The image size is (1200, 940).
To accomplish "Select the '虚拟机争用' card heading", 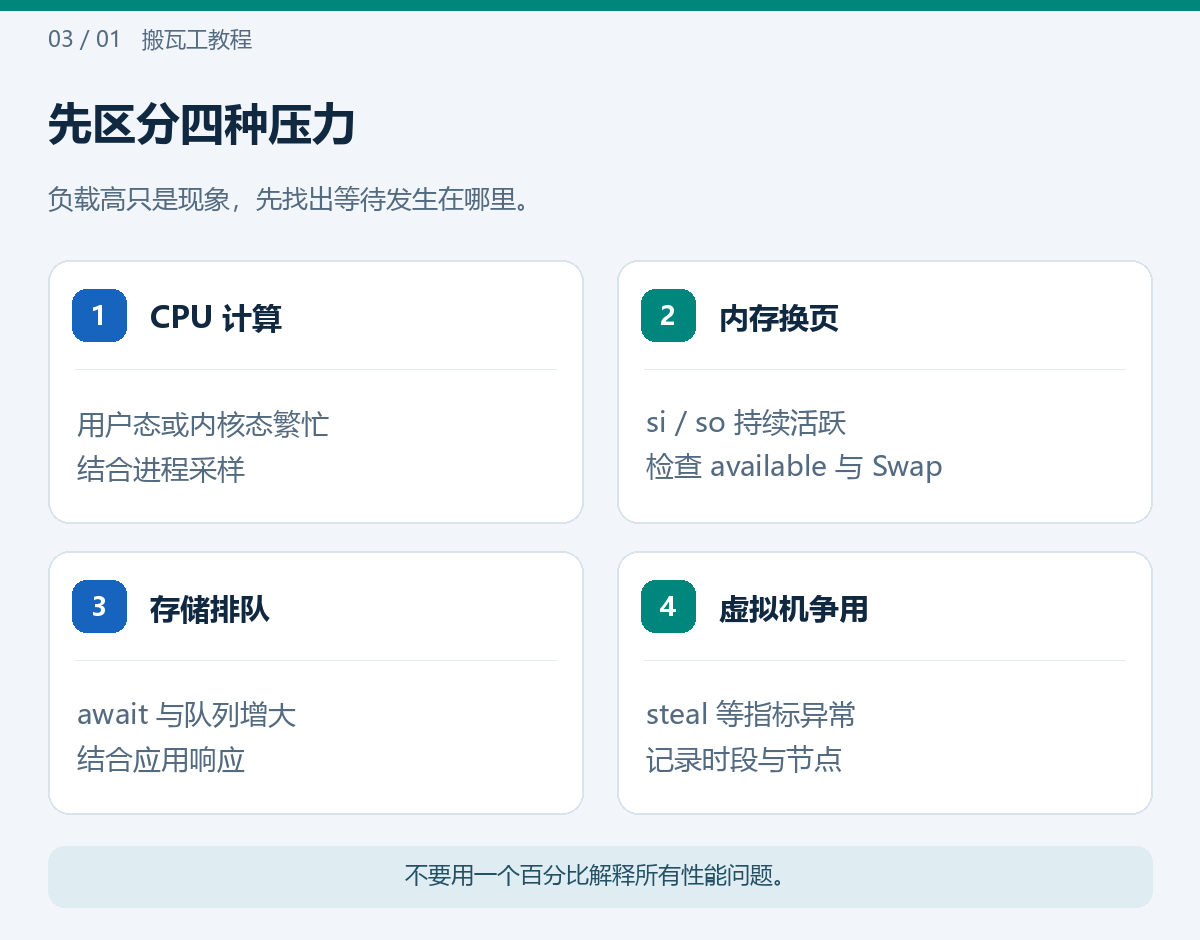I will click(x=794, y=608).
